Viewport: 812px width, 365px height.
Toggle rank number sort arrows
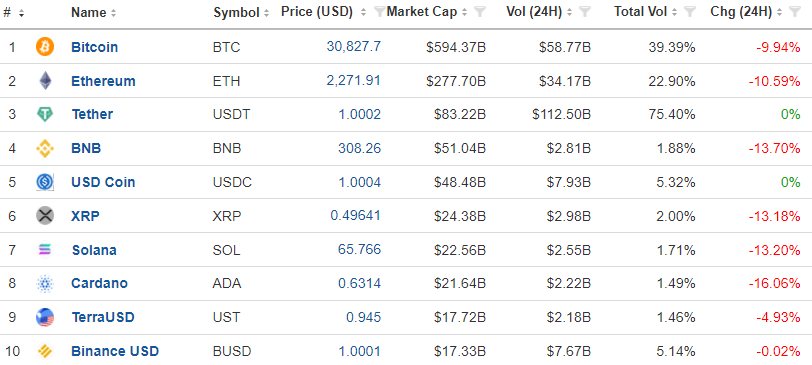point(21,13)
